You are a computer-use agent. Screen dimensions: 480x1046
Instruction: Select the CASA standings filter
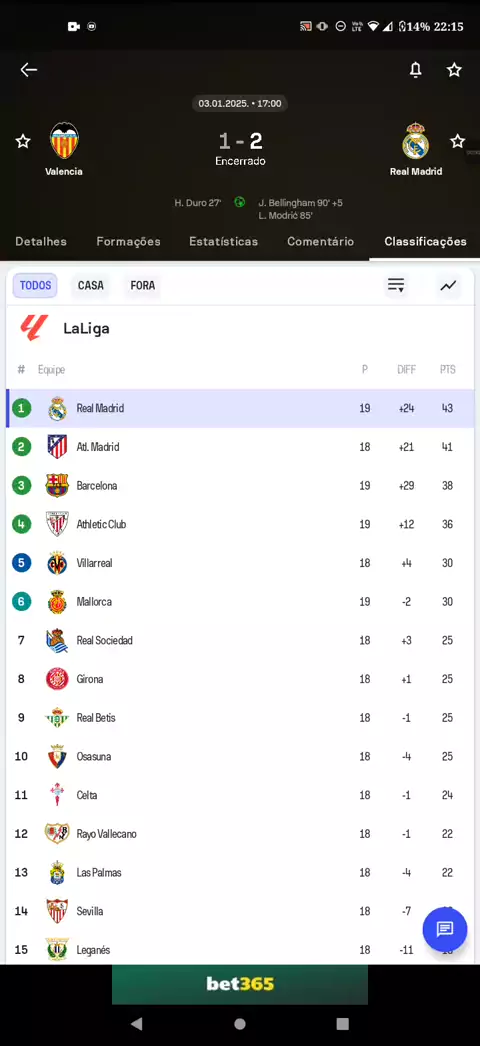(x=91, y=286)
